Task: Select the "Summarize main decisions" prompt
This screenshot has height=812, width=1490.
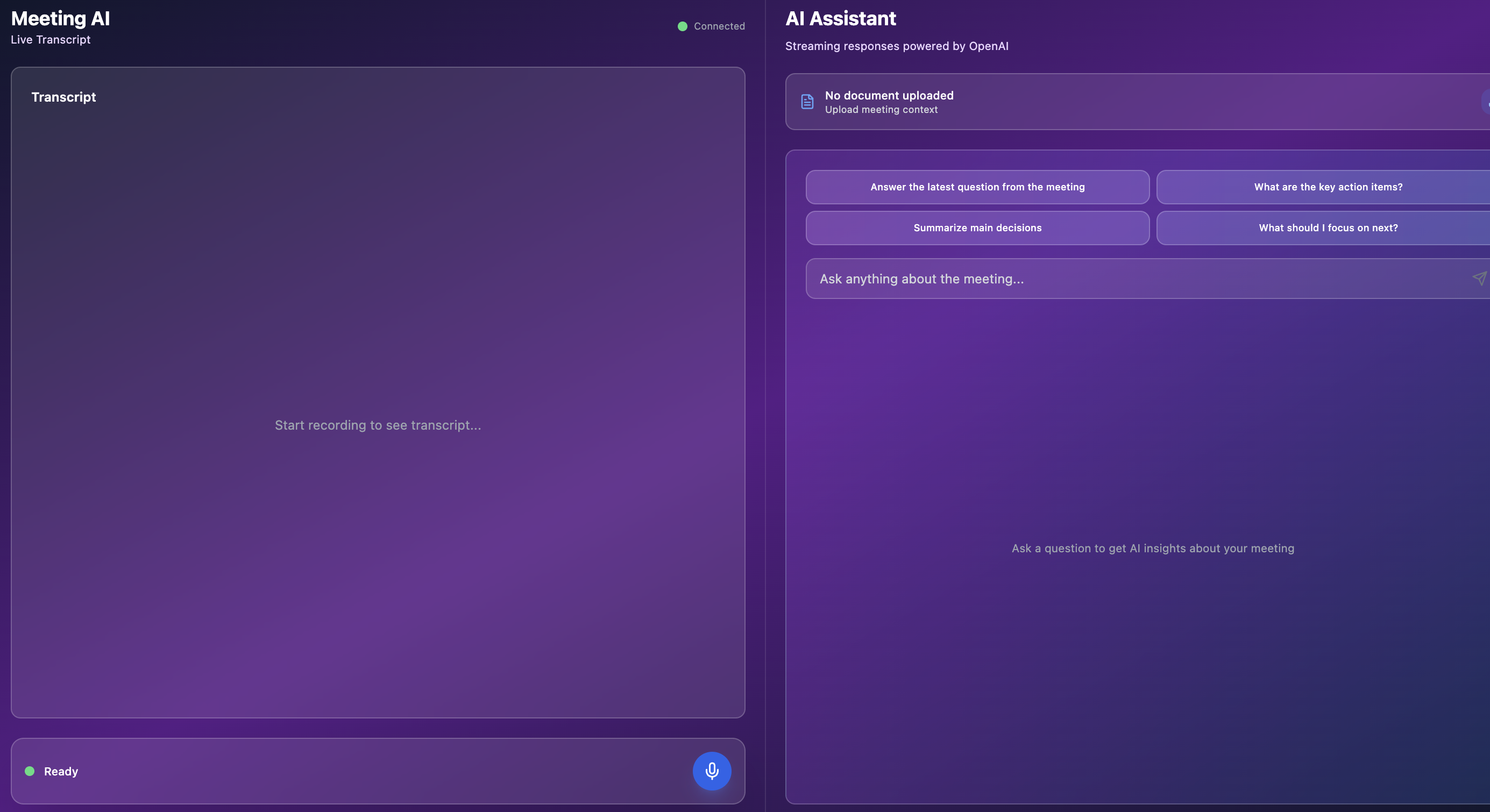Action: pyautogui.click(x=977, y=228)
